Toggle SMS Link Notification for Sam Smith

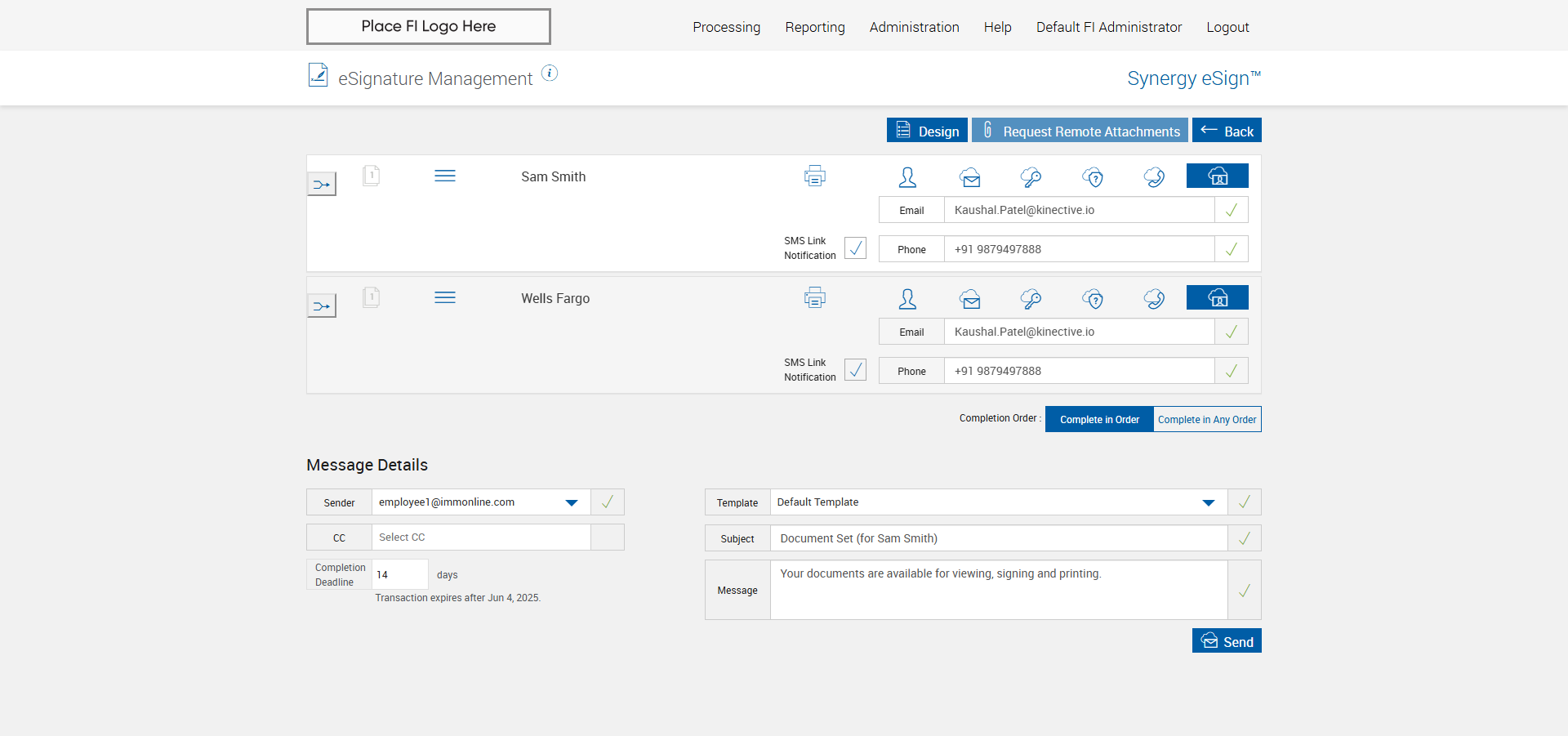point(855,248)
